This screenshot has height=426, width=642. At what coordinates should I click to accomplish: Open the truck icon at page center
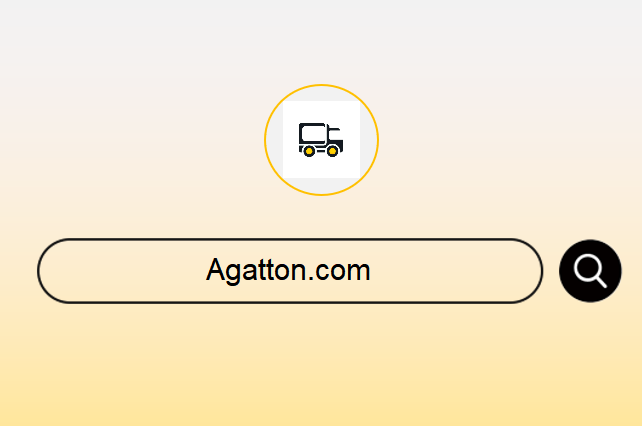tap(321, 140)
